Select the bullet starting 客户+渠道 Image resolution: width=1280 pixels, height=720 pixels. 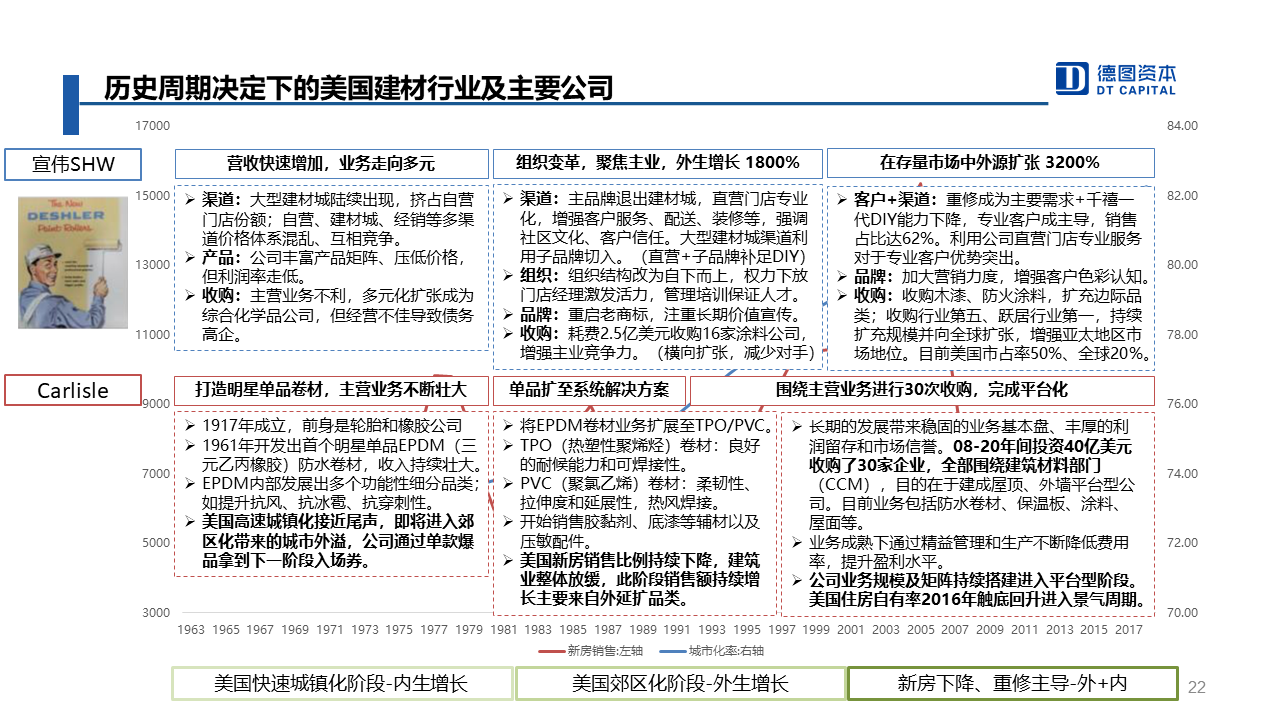click(x=988, y=229)
